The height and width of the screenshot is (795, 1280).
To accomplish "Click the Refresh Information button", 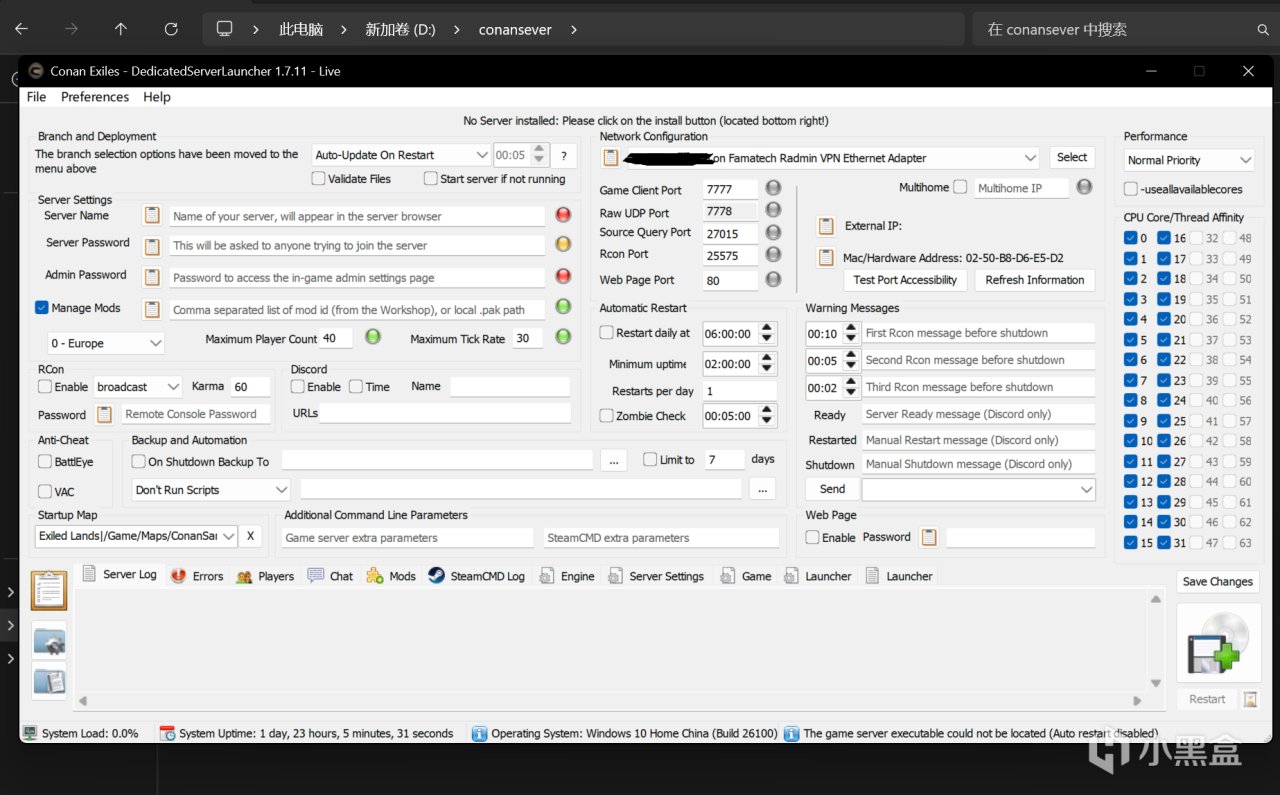I will click(x=1035, y=280).
